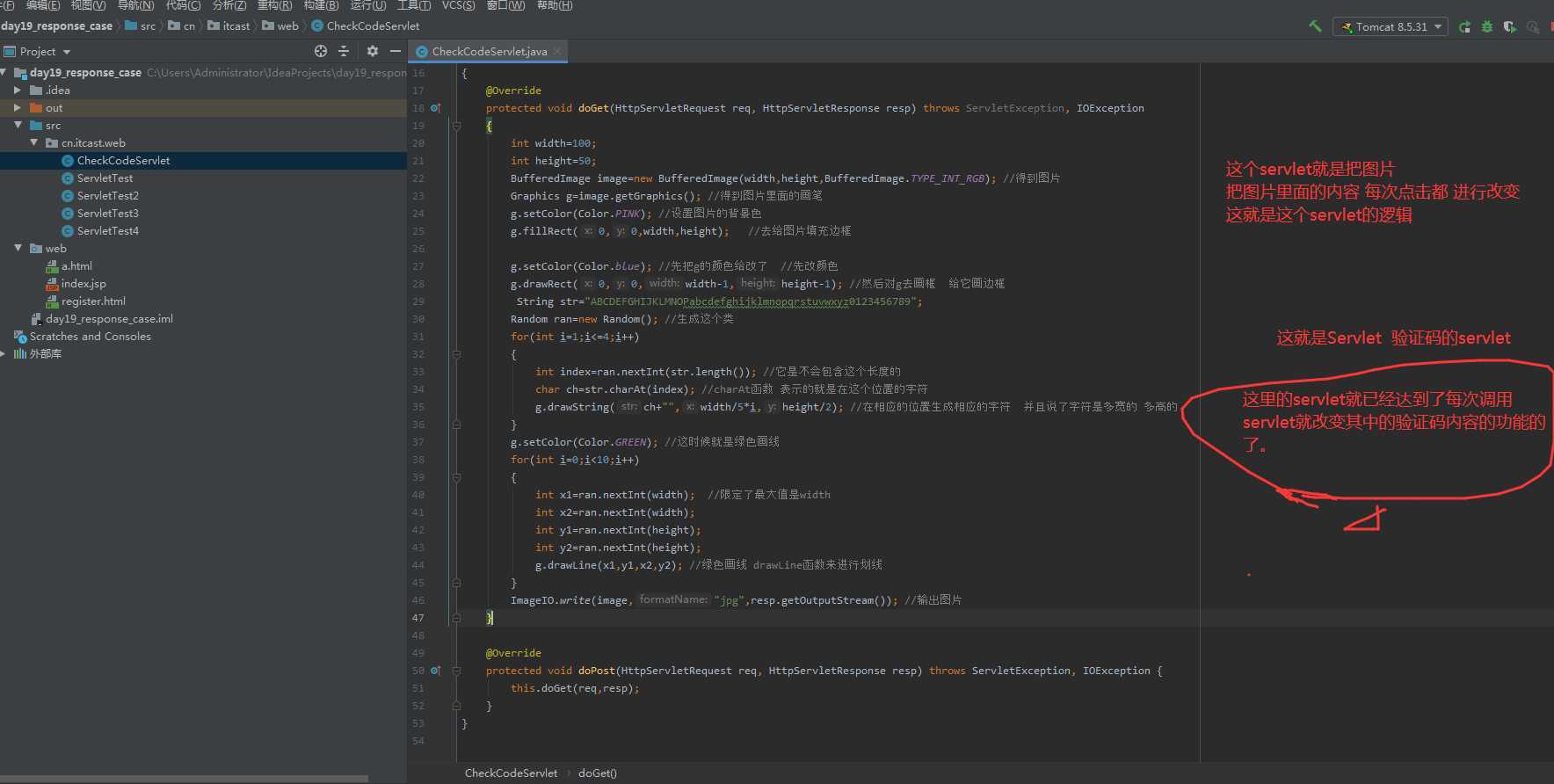Open the 窗口(W) menu

(x=505, y=5)
